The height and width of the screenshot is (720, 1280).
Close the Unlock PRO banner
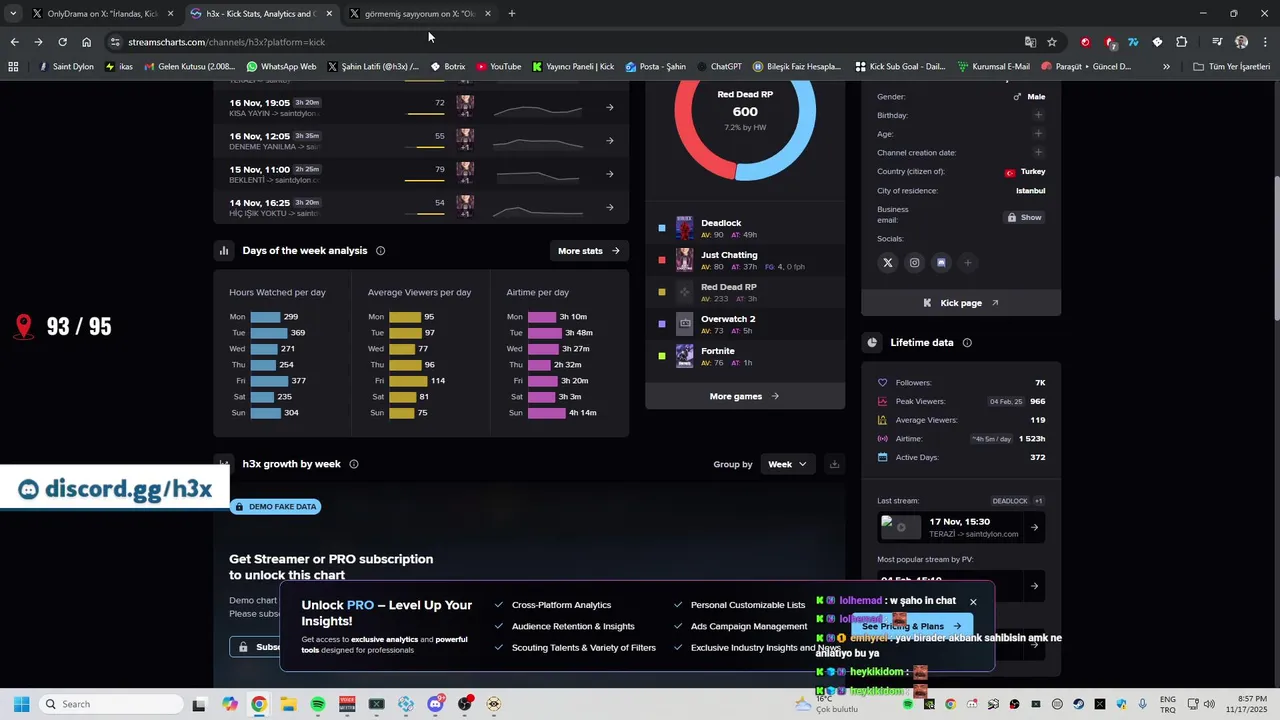click(973, 602)
